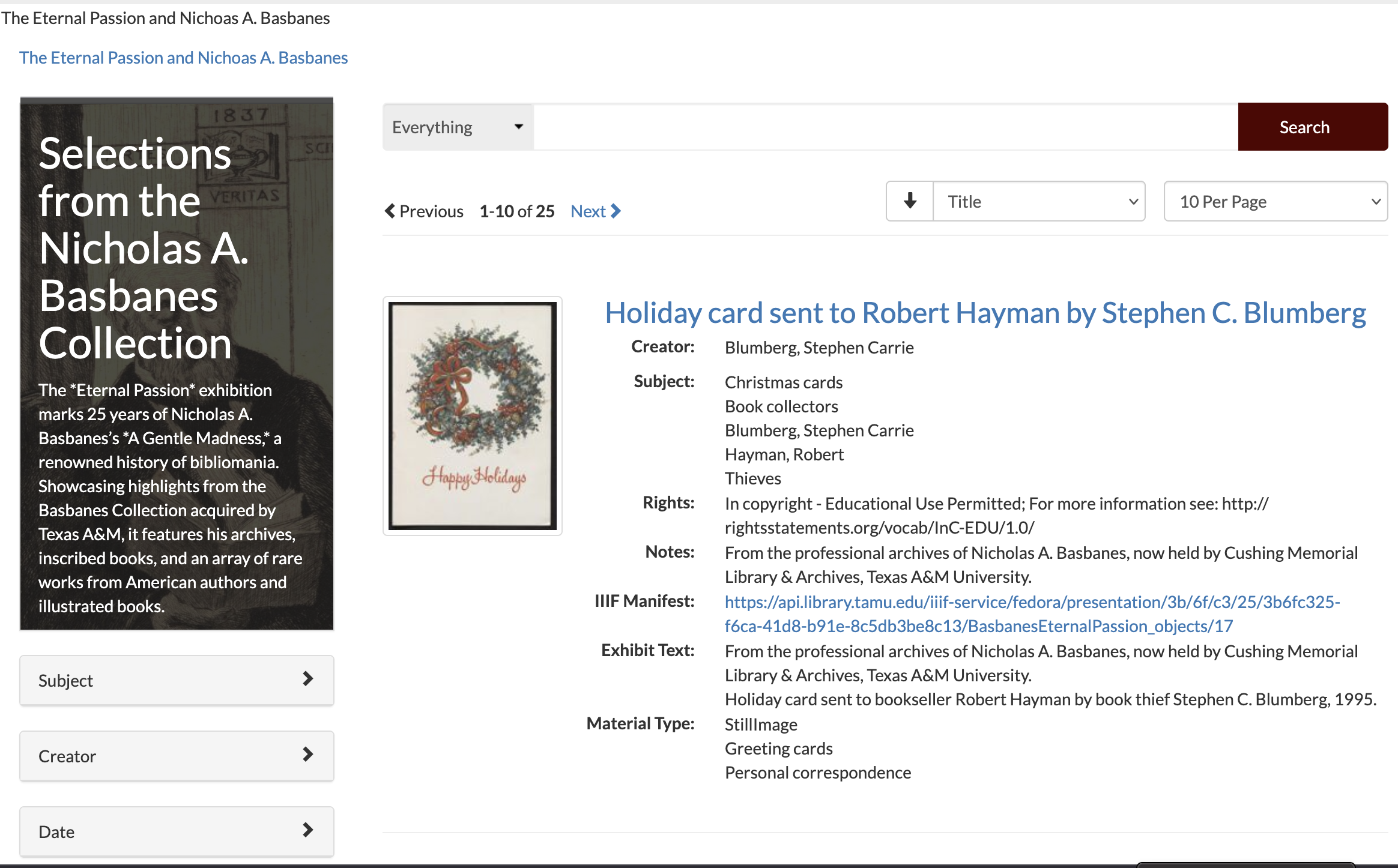Click the sort direction arrow icon
This screenshot has width=1398, height=868.
click(909, 201)
